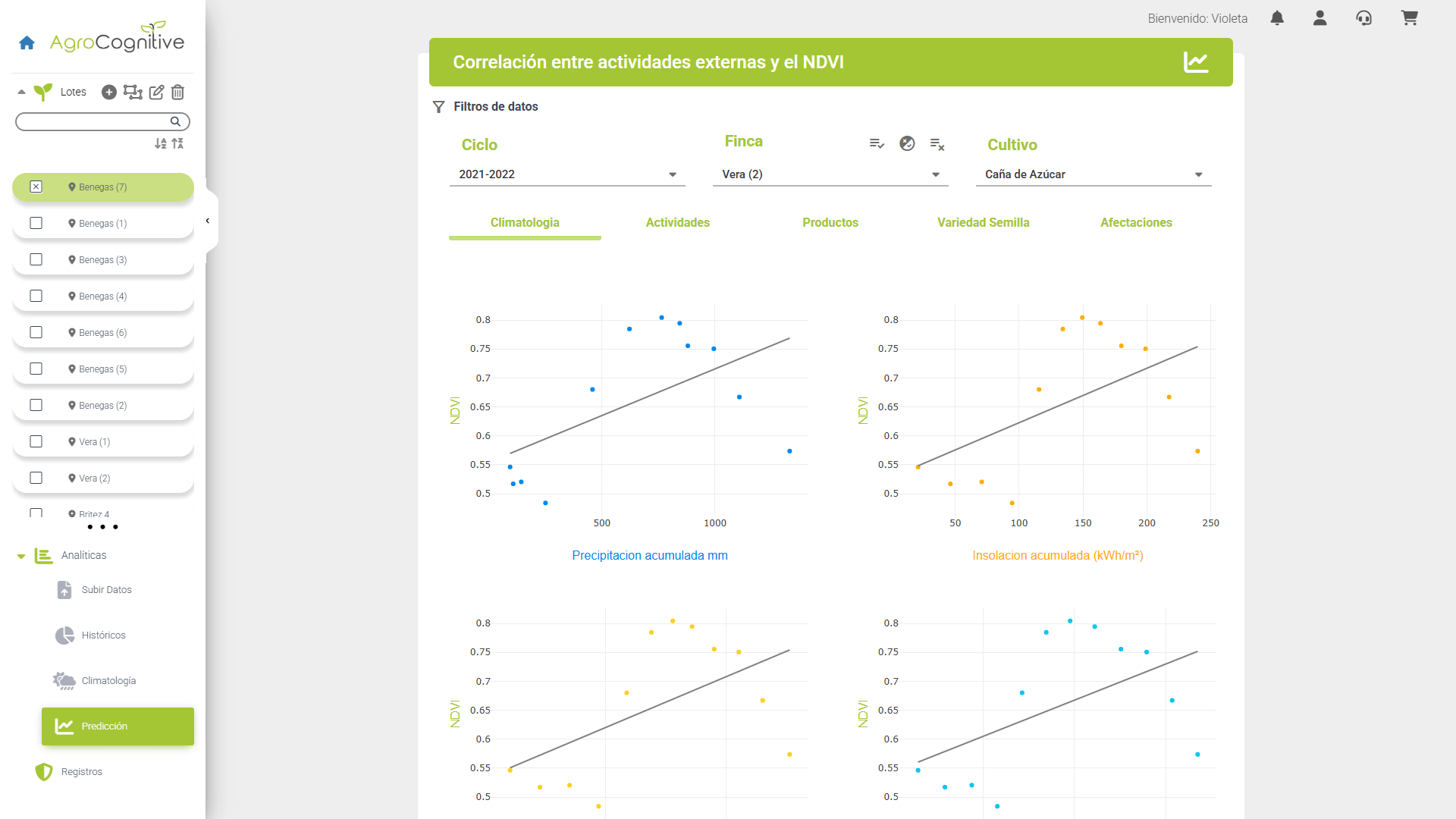Switch to the Climatologia tab

pos(525,223)
